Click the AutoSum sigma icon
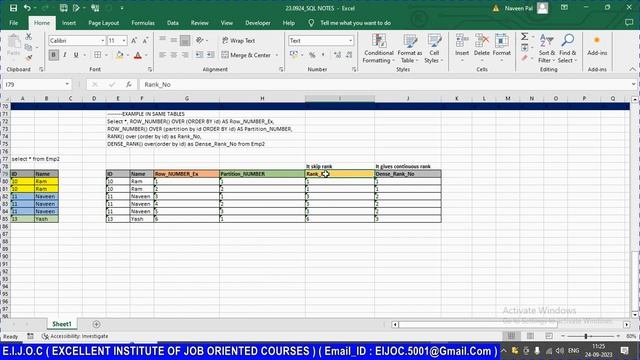This screenshot has height=360, width=640. coord(524,37)
